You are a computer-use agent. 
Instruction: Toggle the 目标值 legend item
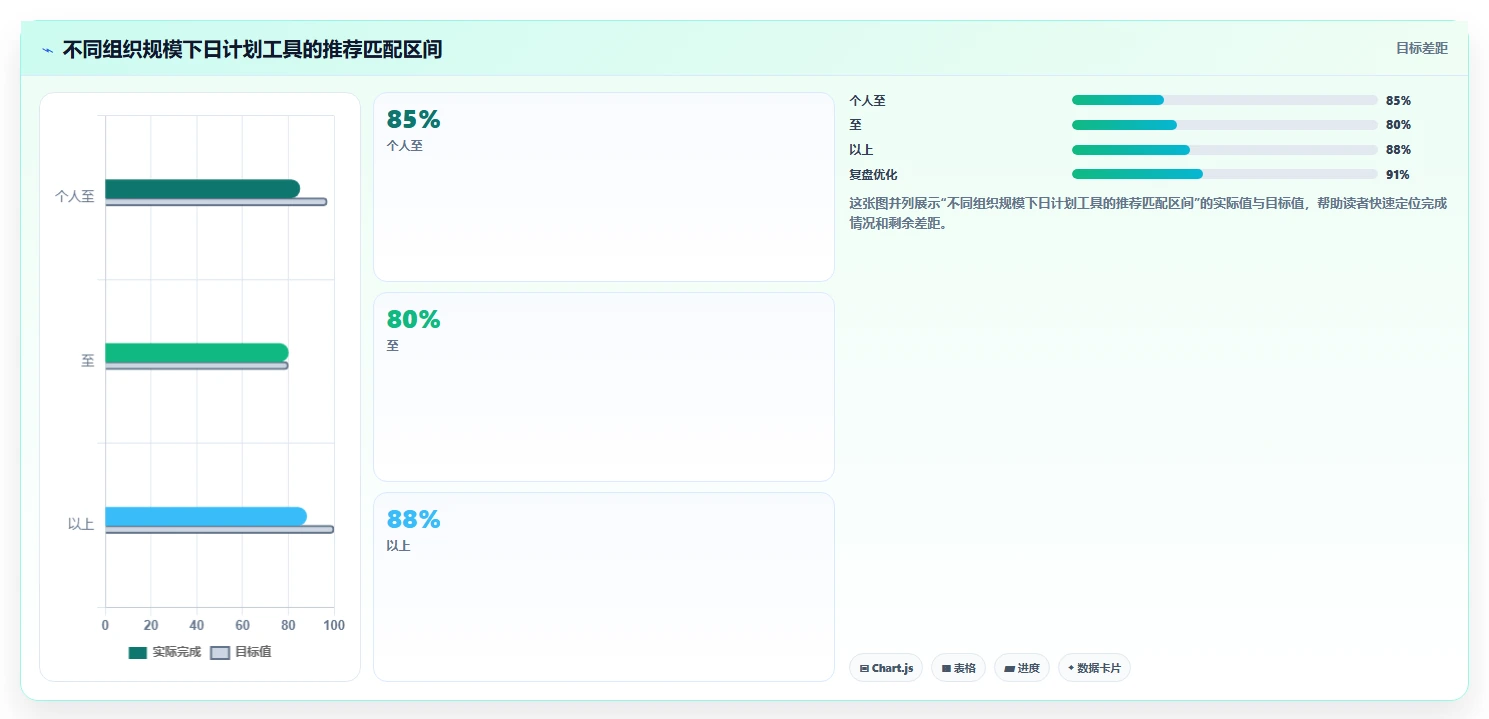[241, 652]
